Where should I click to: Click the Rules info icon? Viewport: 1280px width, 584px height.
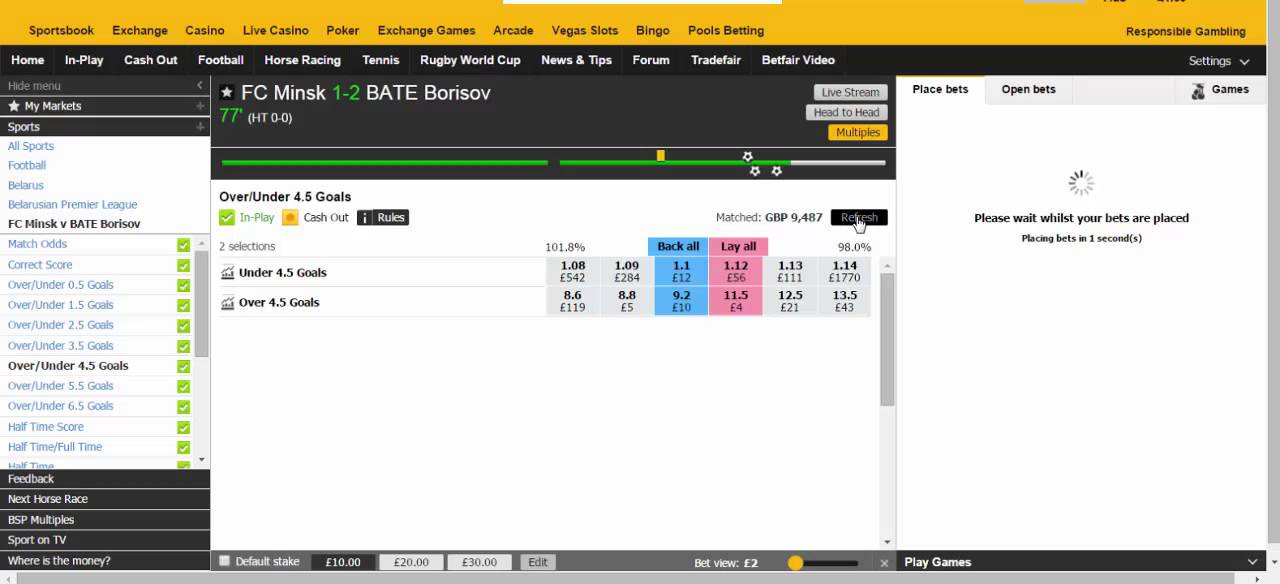coord(365,218)
